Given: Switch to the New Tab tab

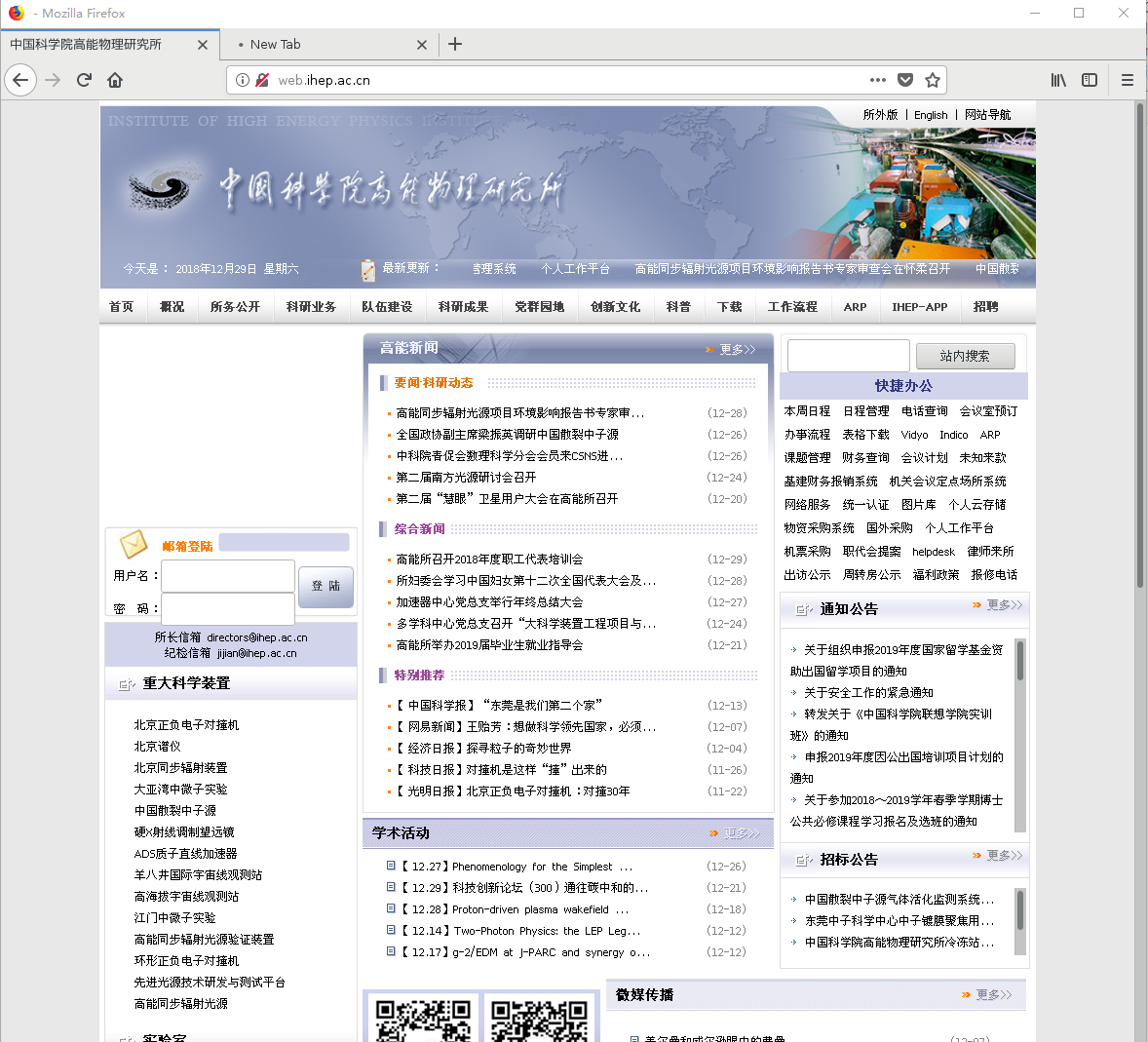Looking at the screenshot, I should 329,45.
